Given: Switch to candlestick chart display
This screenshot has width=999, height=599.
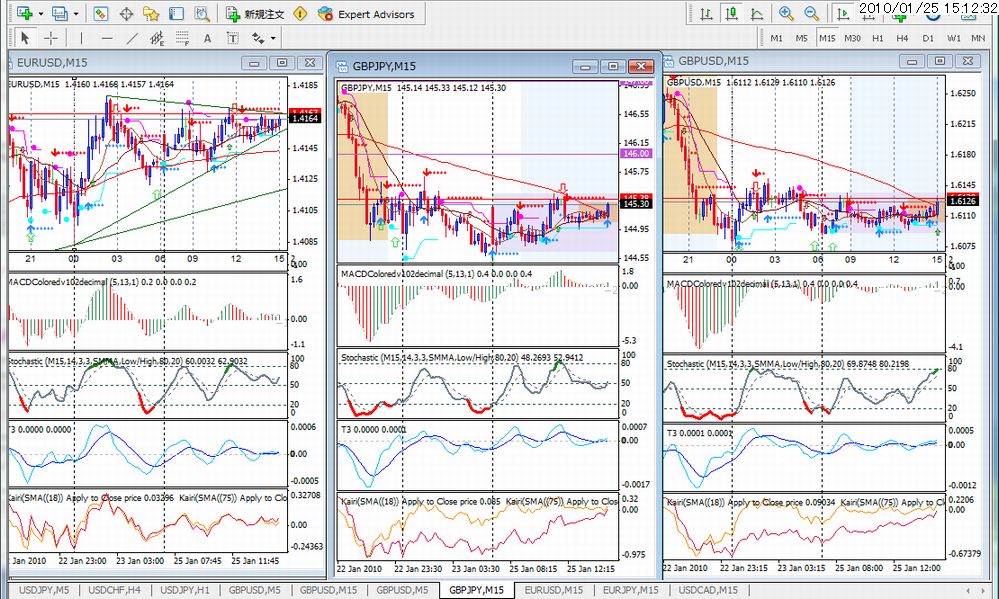Looking at the screenshot, I should click(731, 13).
